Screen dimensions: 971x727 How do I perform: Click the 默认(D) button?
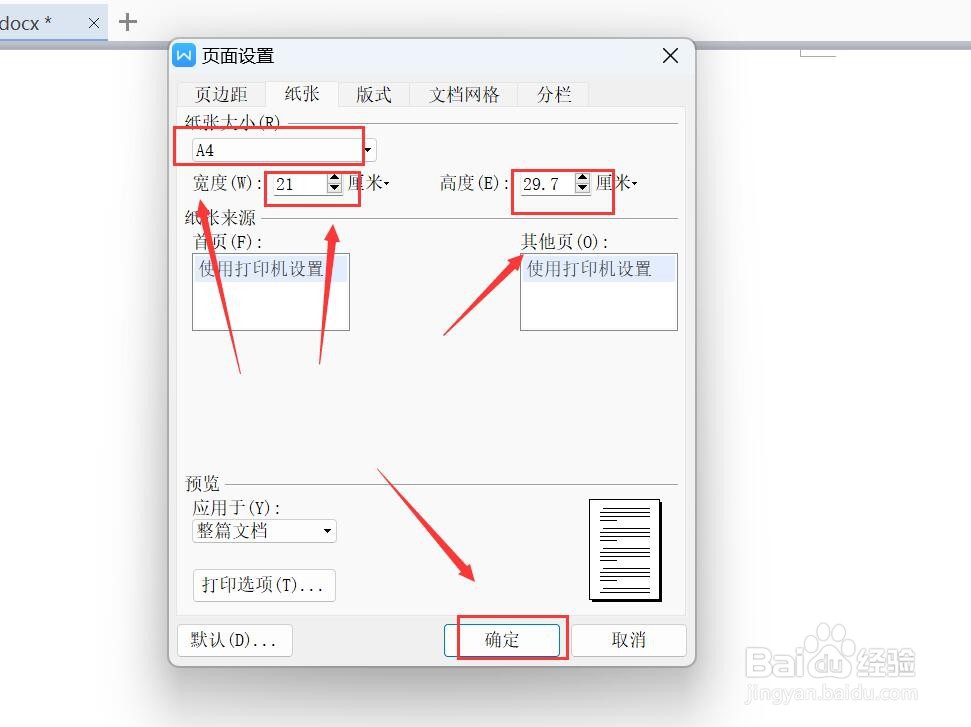click(234, 640)
